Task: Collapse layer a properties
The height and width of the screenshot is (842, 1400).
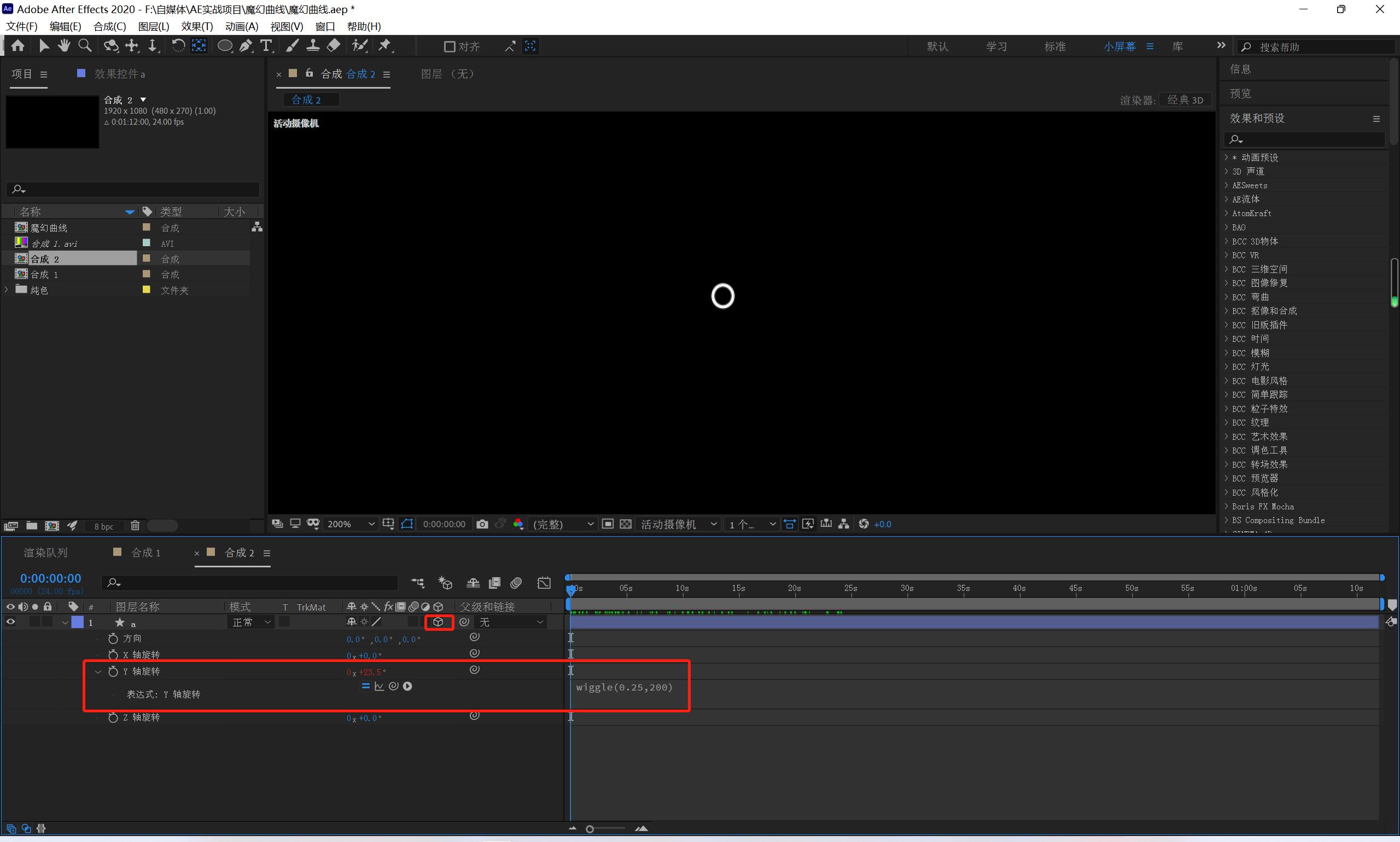Action: (x=65, y=623)
